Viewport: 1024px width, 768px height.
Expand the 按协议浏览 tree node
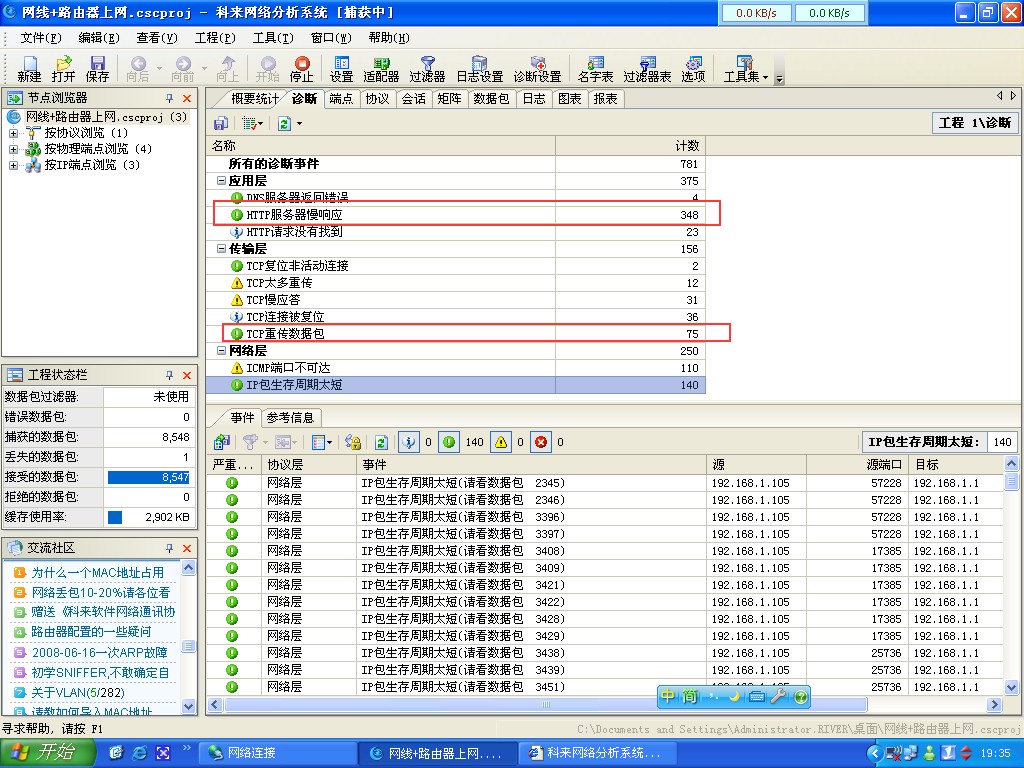click(x=14, y=133)
